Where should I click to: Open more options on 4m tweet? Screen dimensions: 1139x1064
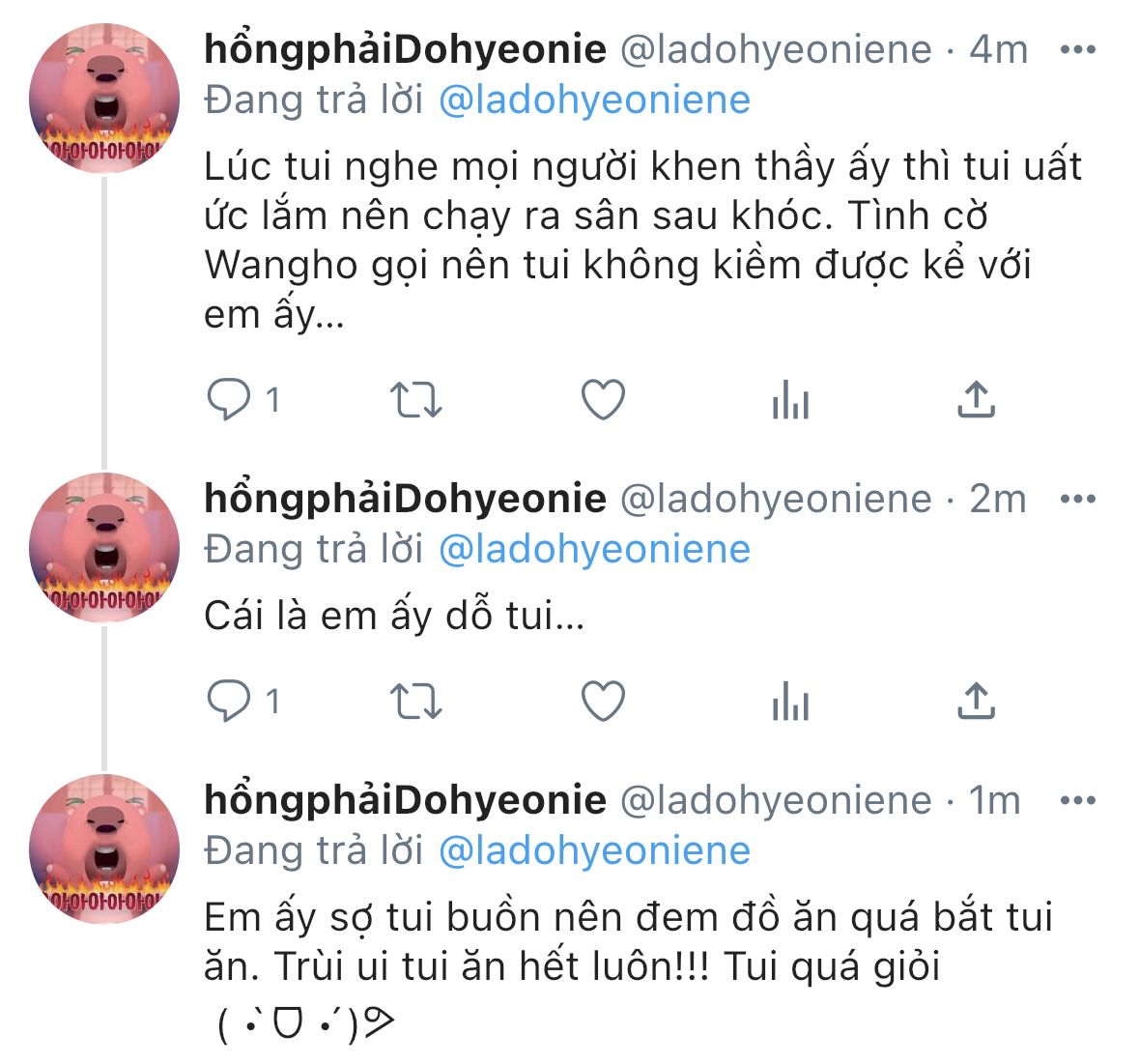pos(1078,49)
